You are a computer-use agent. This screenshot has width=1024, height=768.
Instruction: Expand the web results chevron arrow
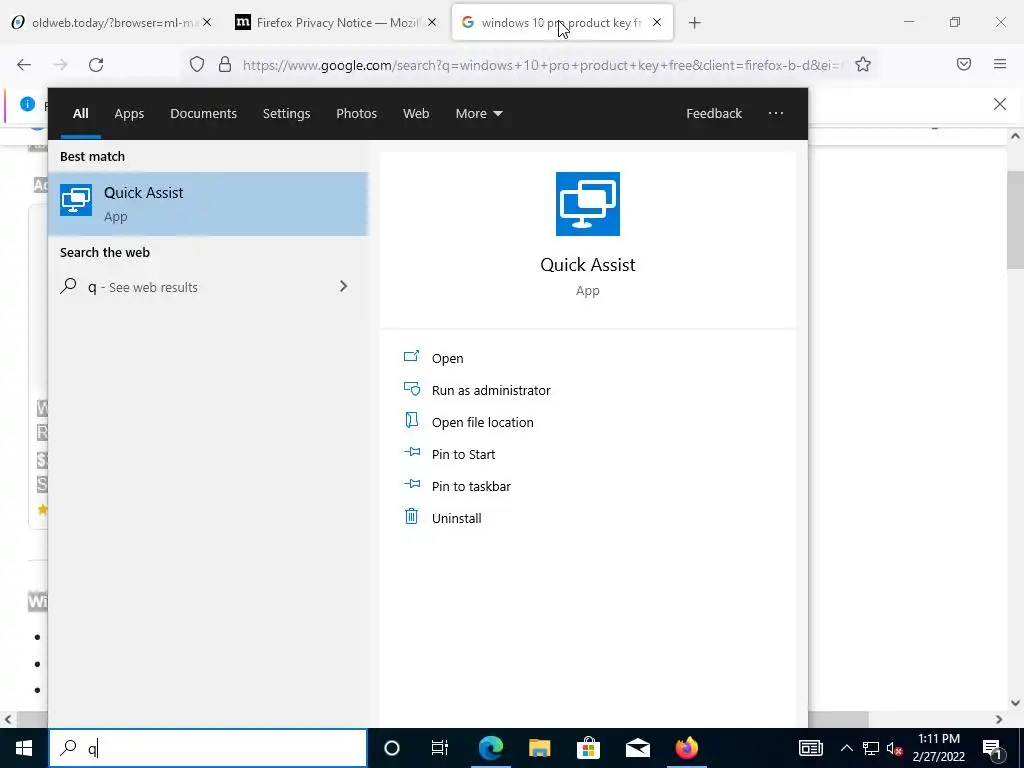click(344, 286)
